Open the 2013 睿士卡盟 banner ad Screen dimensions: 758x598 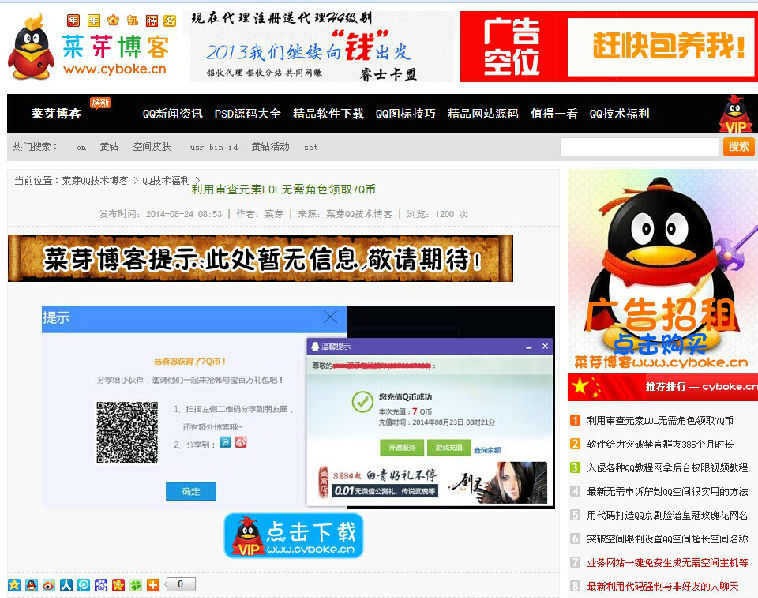pyautogui.click(x=321, y=47)
